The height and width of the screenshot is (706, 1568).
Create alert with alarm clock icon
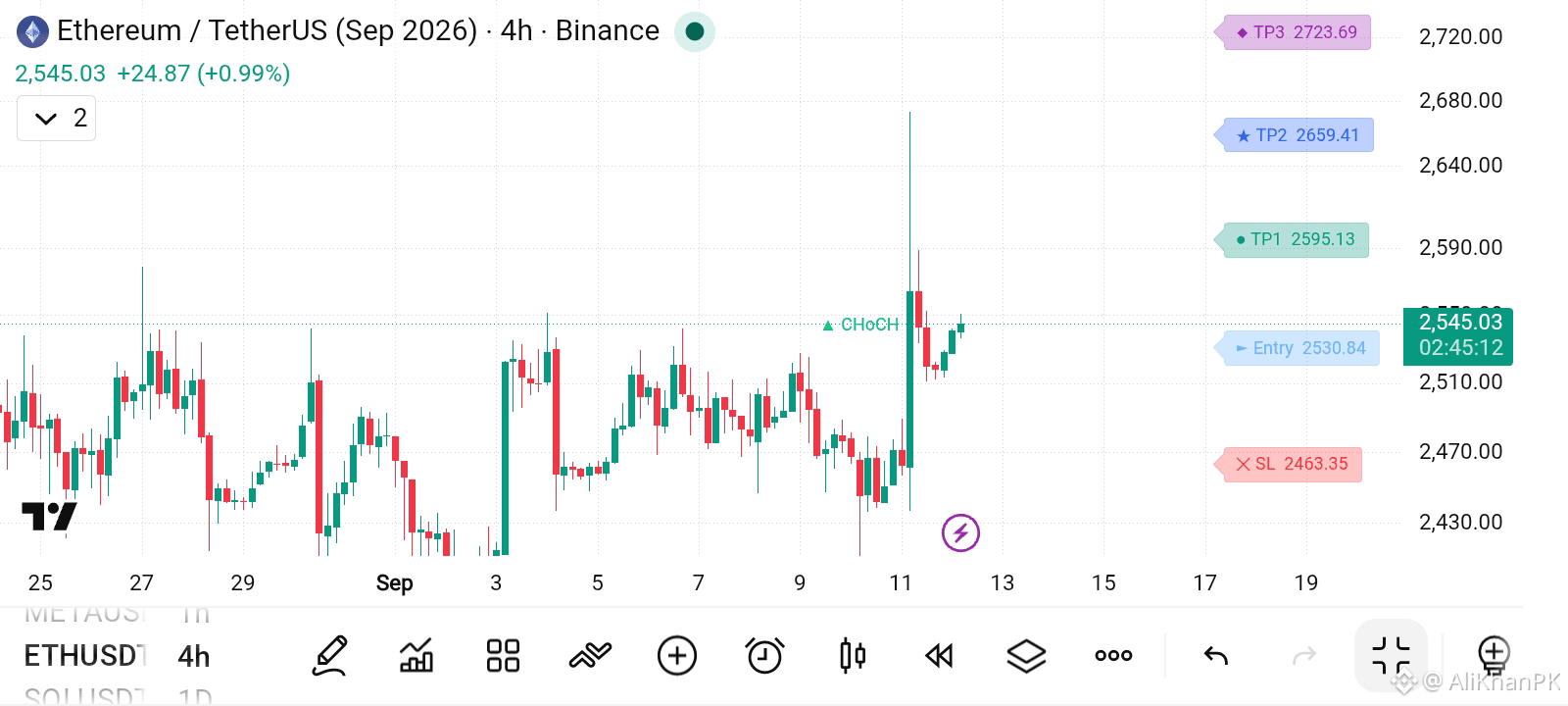pos(764,655)
